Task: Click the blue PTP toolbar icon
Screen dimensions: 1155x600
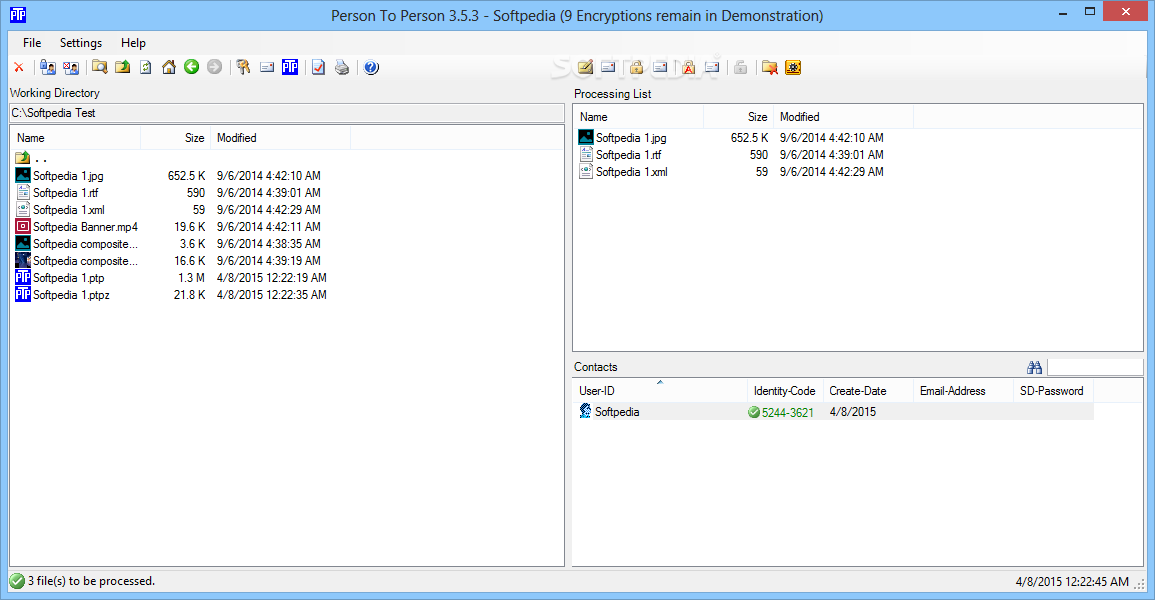Action: pyautogui.click(x=290, y=68)
